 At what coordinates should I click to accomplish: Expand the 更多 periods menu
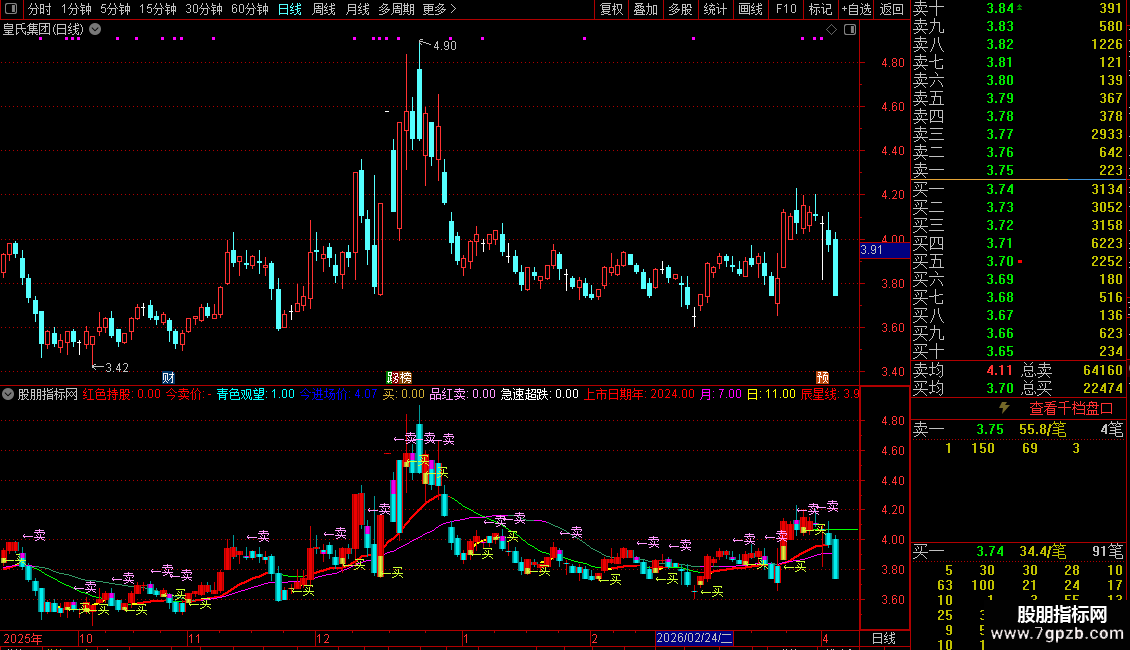(x=439, y=9)
